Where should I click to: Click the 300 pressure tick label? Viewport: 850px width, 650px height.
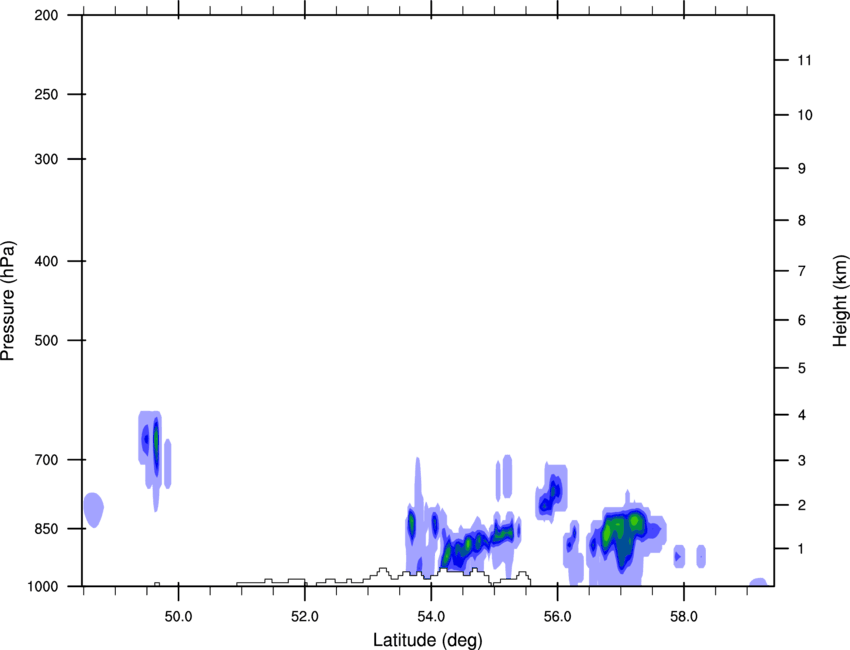point(46,159)
